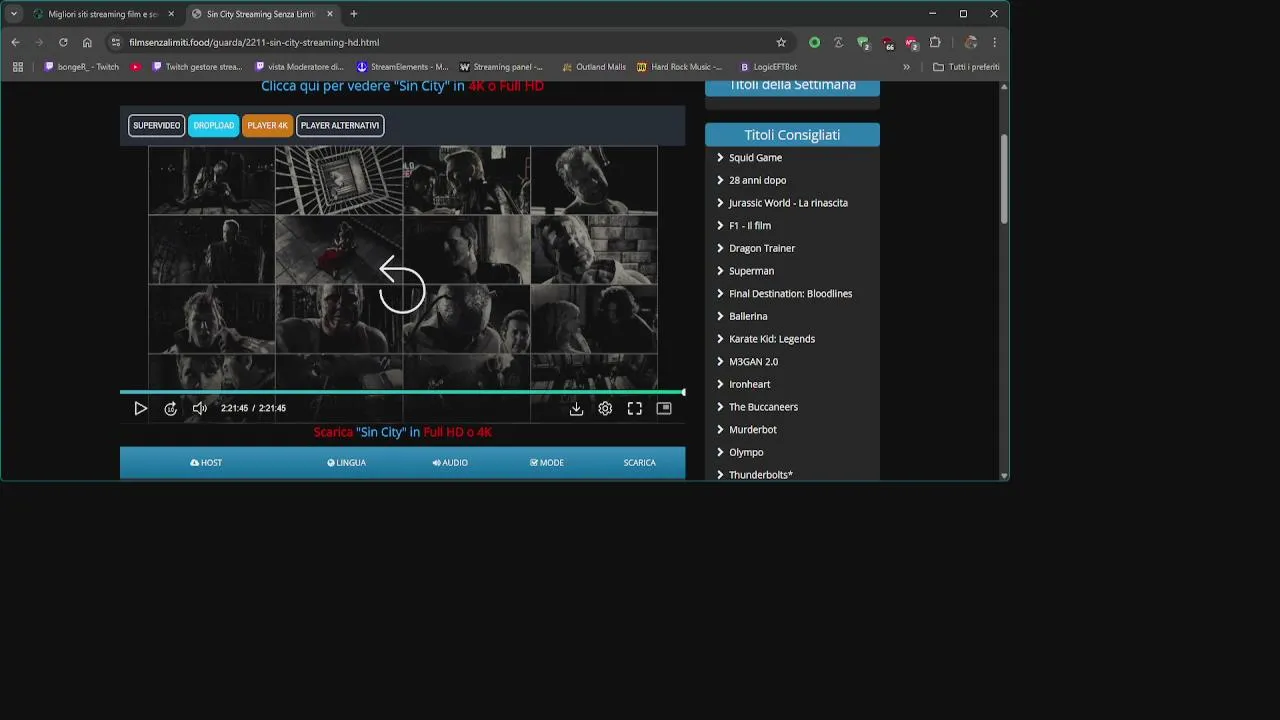The width and height of the screenshot is (1280, 720).
Task: Open the MODE tab
Action: [547, 463]
